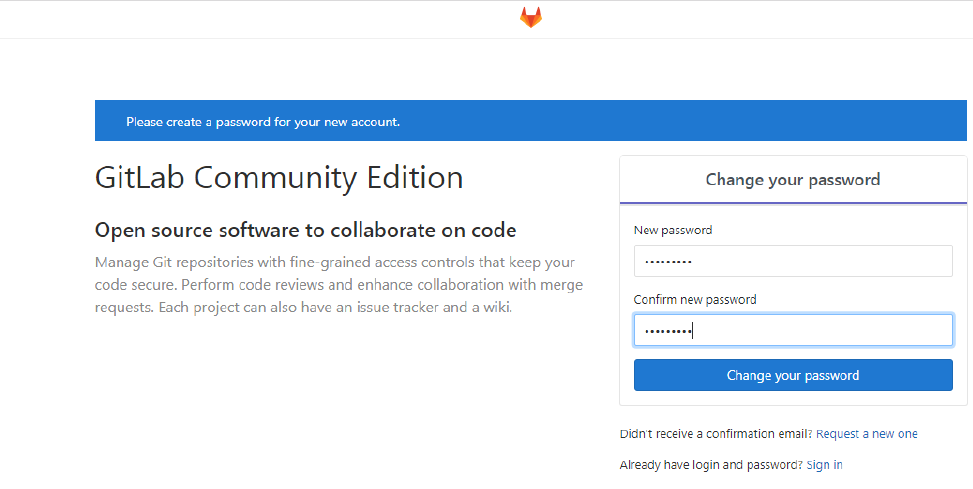Follow the Sign in link

click(824, 465)
